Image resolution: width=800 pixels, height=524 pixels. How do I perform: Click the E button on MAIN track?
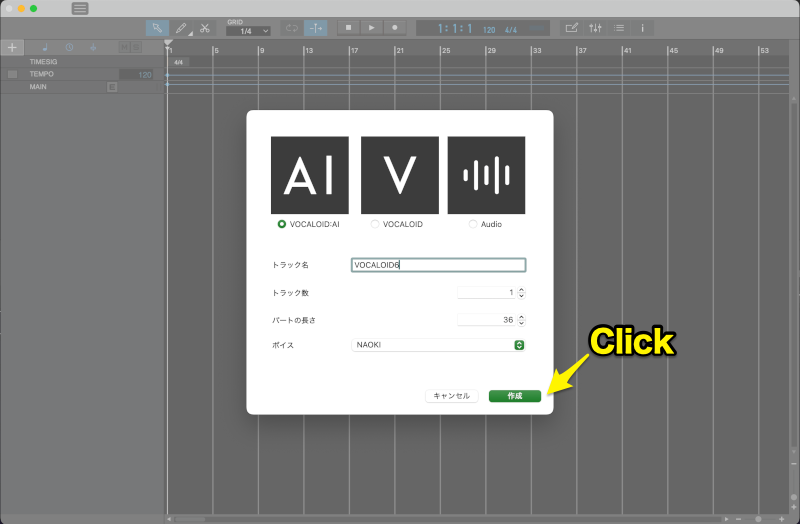(x=112, y=87)
